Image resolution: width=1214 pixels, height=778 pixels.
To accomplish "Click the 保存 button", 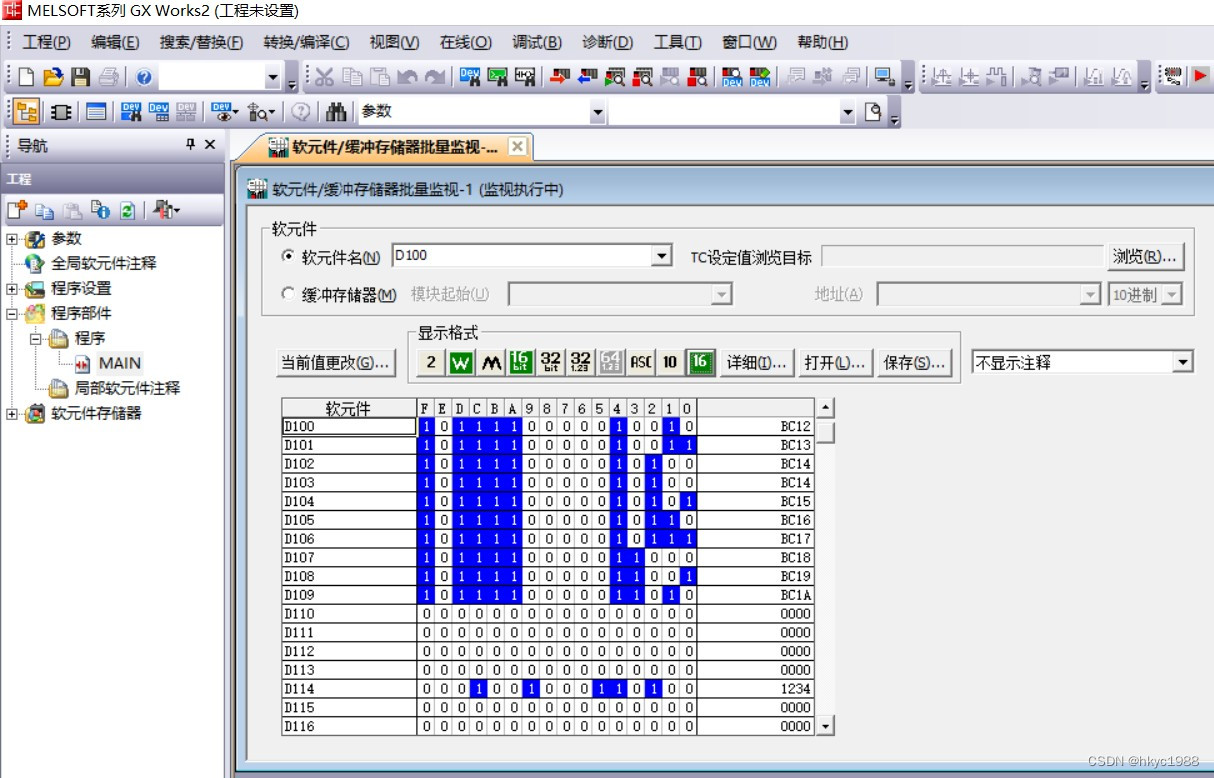I will click(913, 363).
